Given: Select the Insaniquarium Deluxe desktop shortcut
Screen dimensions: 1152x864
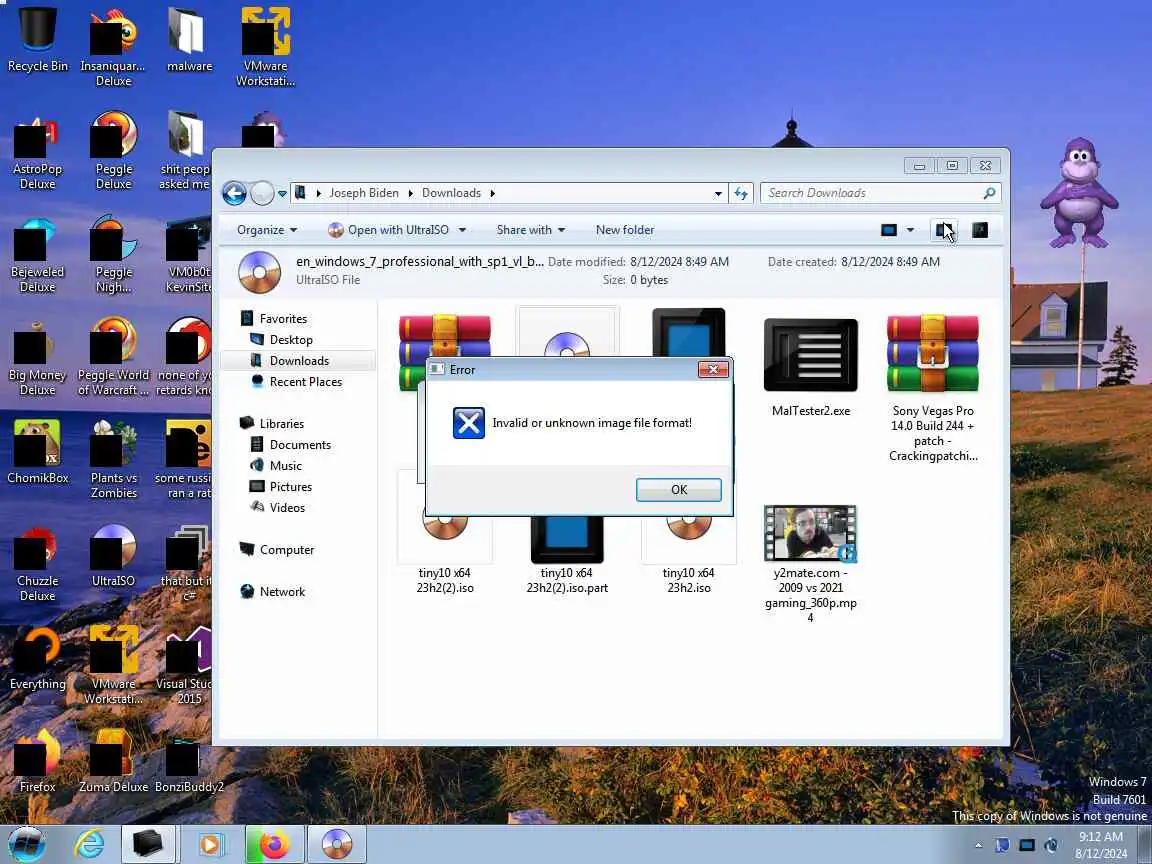Looking at the screenshot, I should tap(113, 47).
